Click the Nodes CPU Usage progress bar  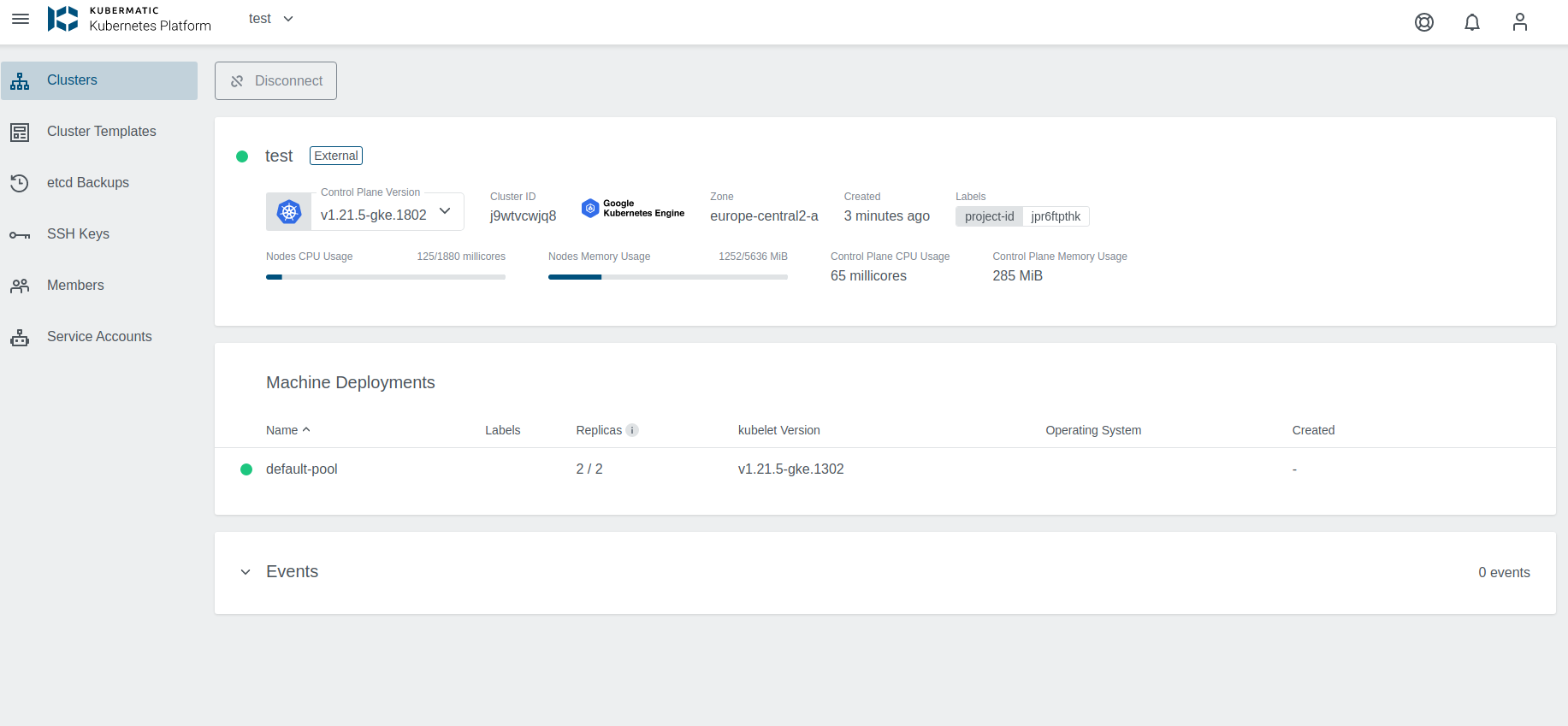[x=385, y=277]
